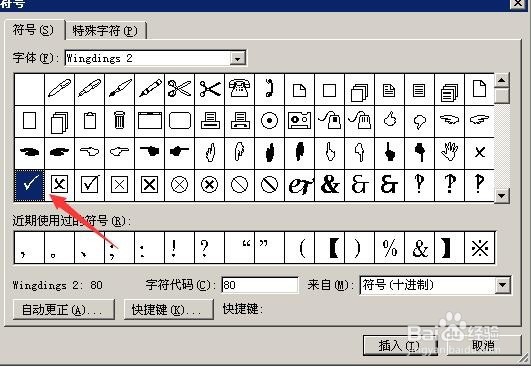Image resolution: width=531 pixels, height=368 pixels.
Task: Select the plain X mark symbol
Action: 479,152
